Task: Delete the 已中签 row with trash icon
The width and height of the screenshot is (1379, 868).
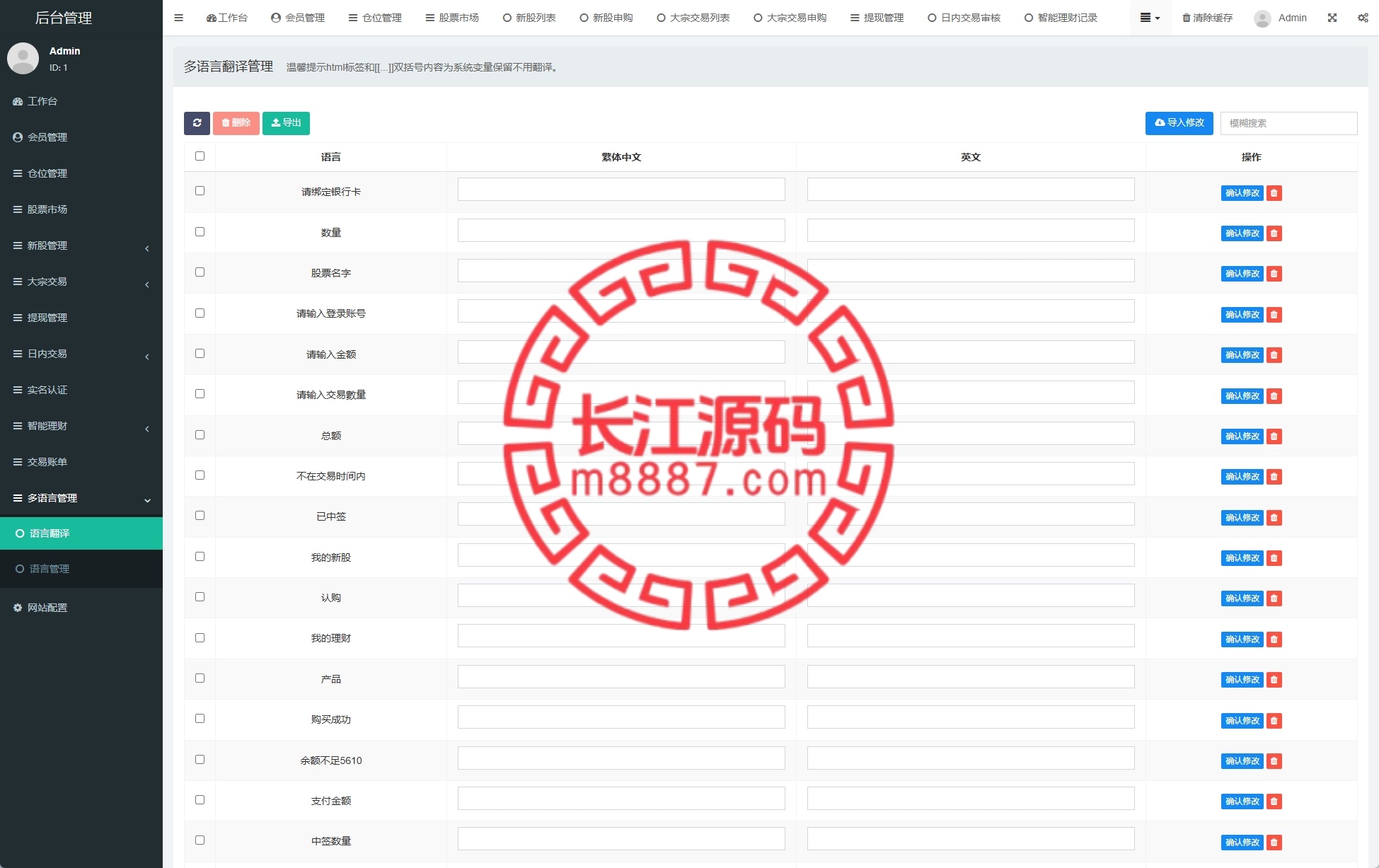Action: click(1274, 518)
